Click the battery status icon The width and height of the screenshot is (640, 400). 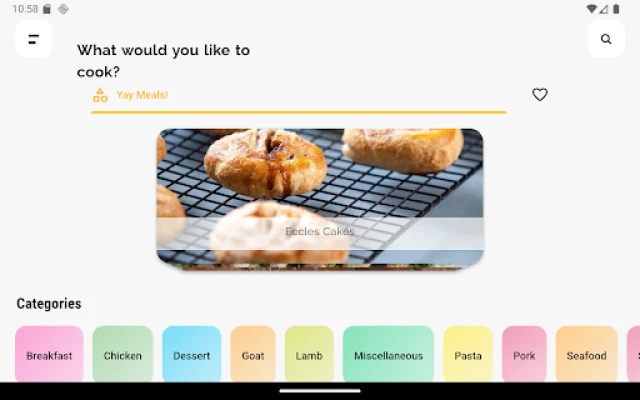tap(618, 9)
